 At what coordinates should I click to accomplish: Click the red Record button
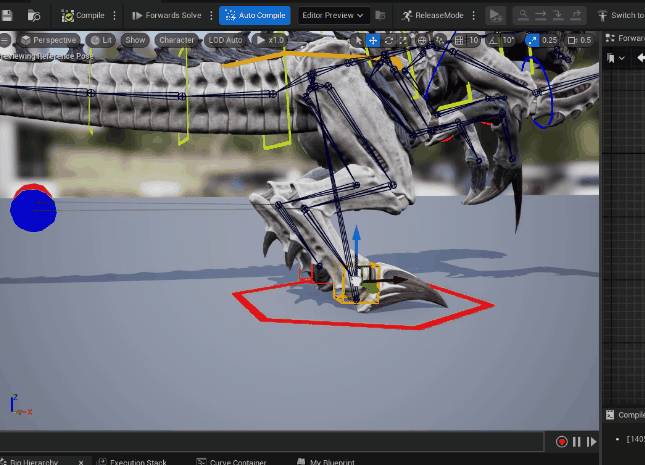[x=562, y=441]
